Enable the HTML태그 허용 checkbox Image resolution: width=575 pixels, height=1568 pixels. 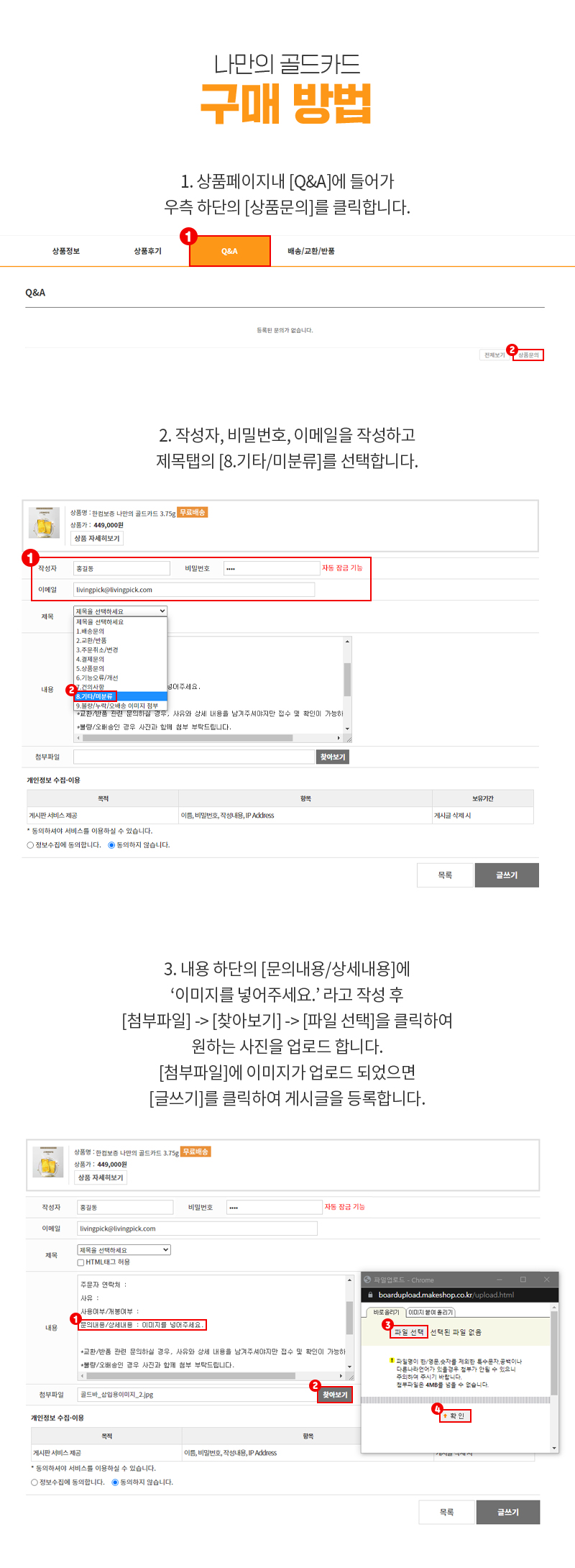81,1262
